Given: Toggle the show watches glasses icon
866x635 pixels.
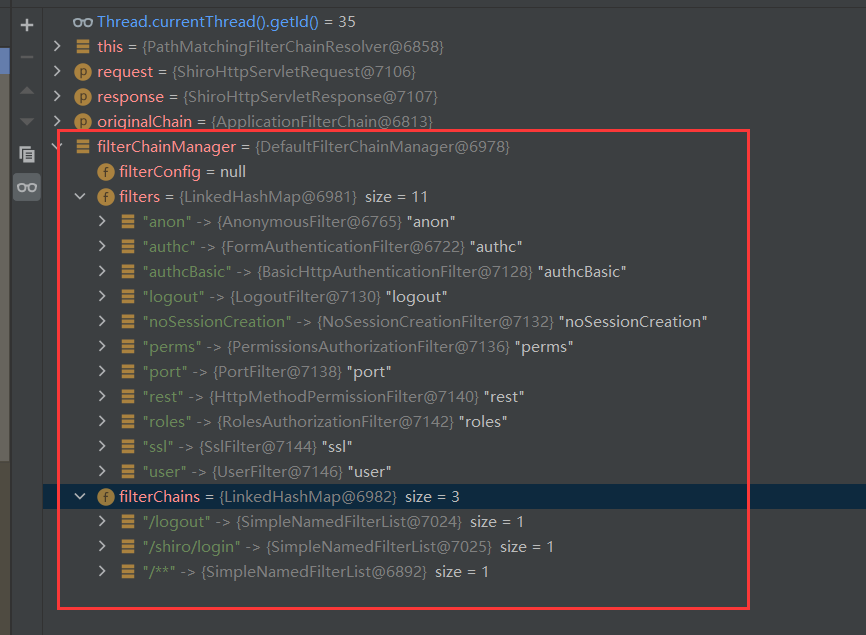Looking at the screenshot, I should [27, 187].
